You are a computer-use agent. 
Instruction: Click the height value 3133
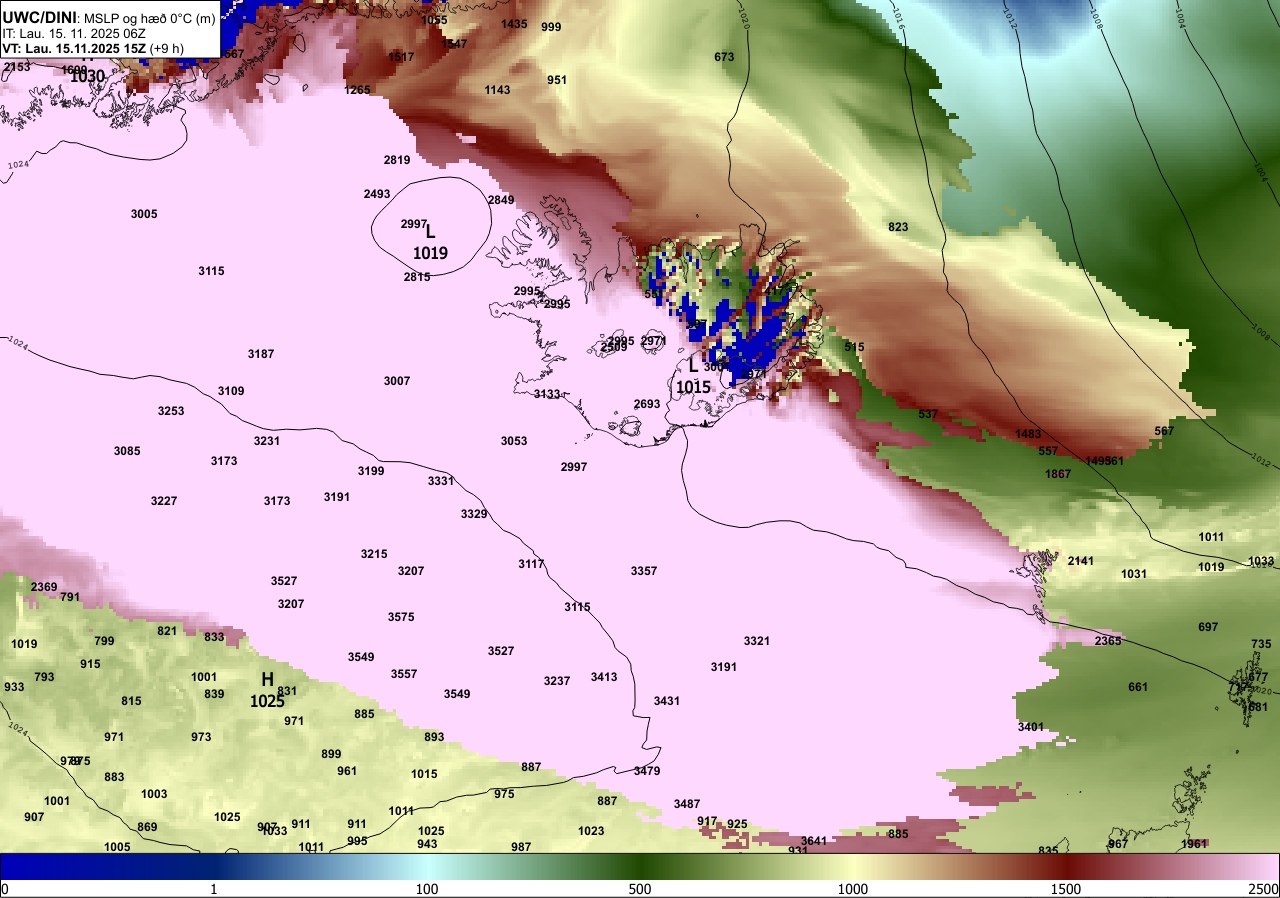click(547, 394)
